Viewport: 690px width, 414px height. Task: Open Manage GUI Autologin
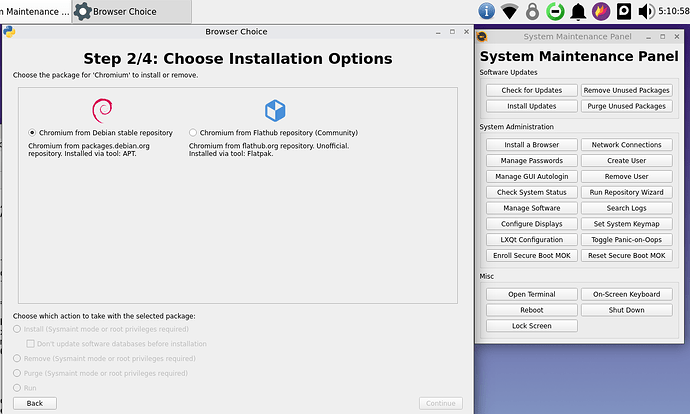[x=532, y=176]
